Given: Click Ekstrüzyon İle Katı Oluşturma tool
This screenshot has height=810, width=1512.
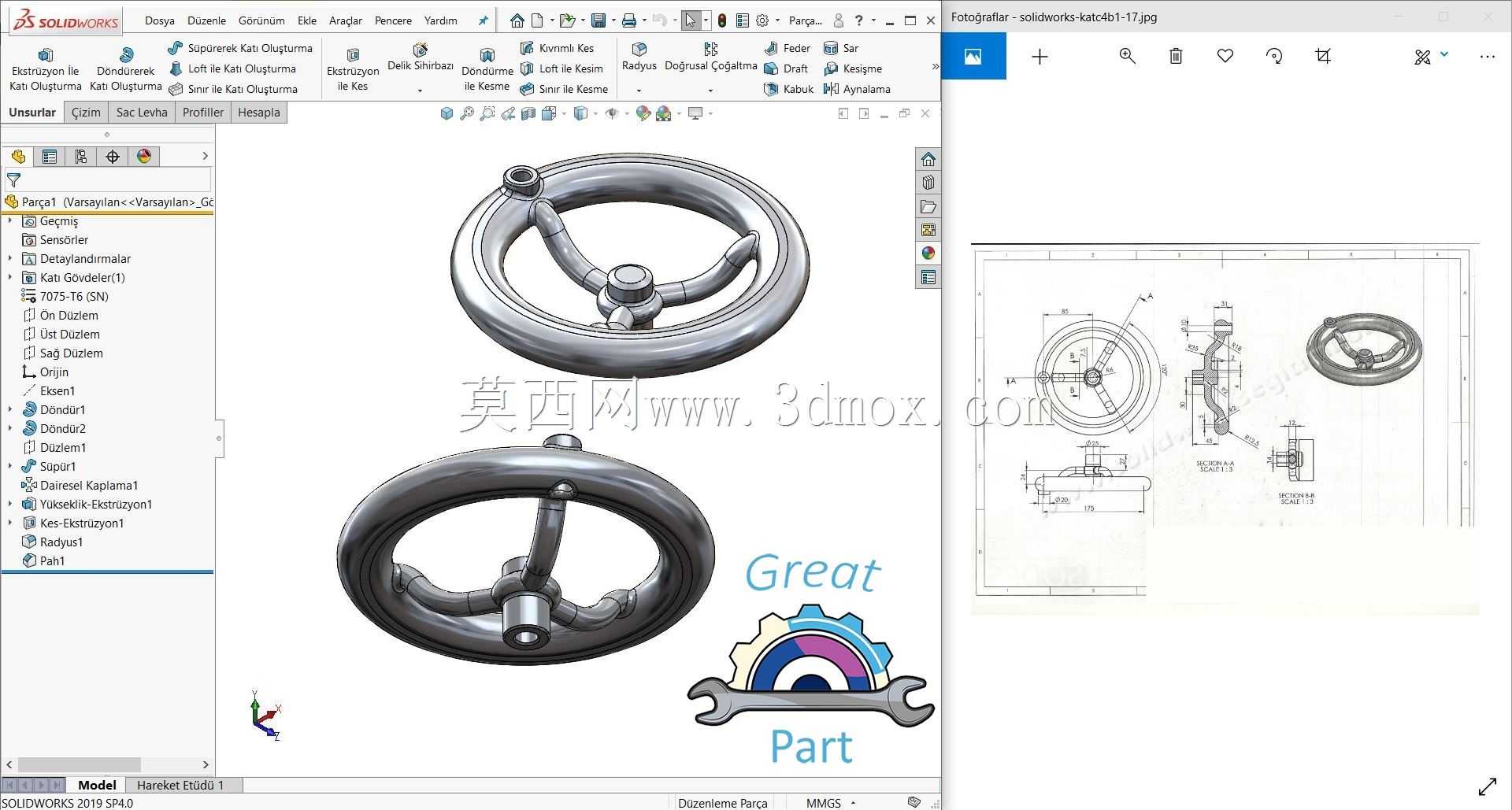Looking at the screenshot, I should pyautogui.click(x=46, y=69).
